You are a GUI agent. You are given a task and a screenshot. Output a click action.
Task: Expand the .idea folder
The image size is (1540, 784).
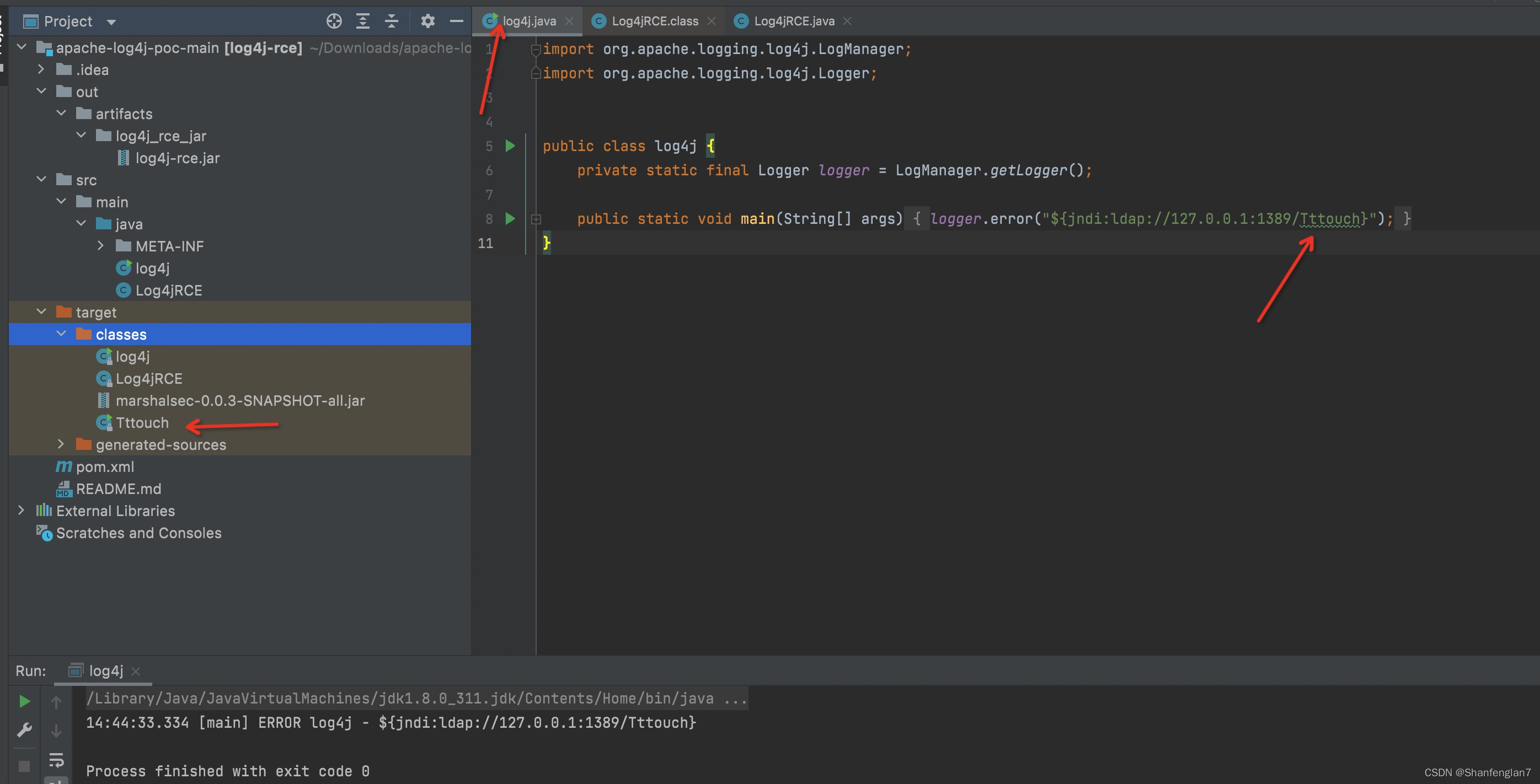(x=41, y=69)
